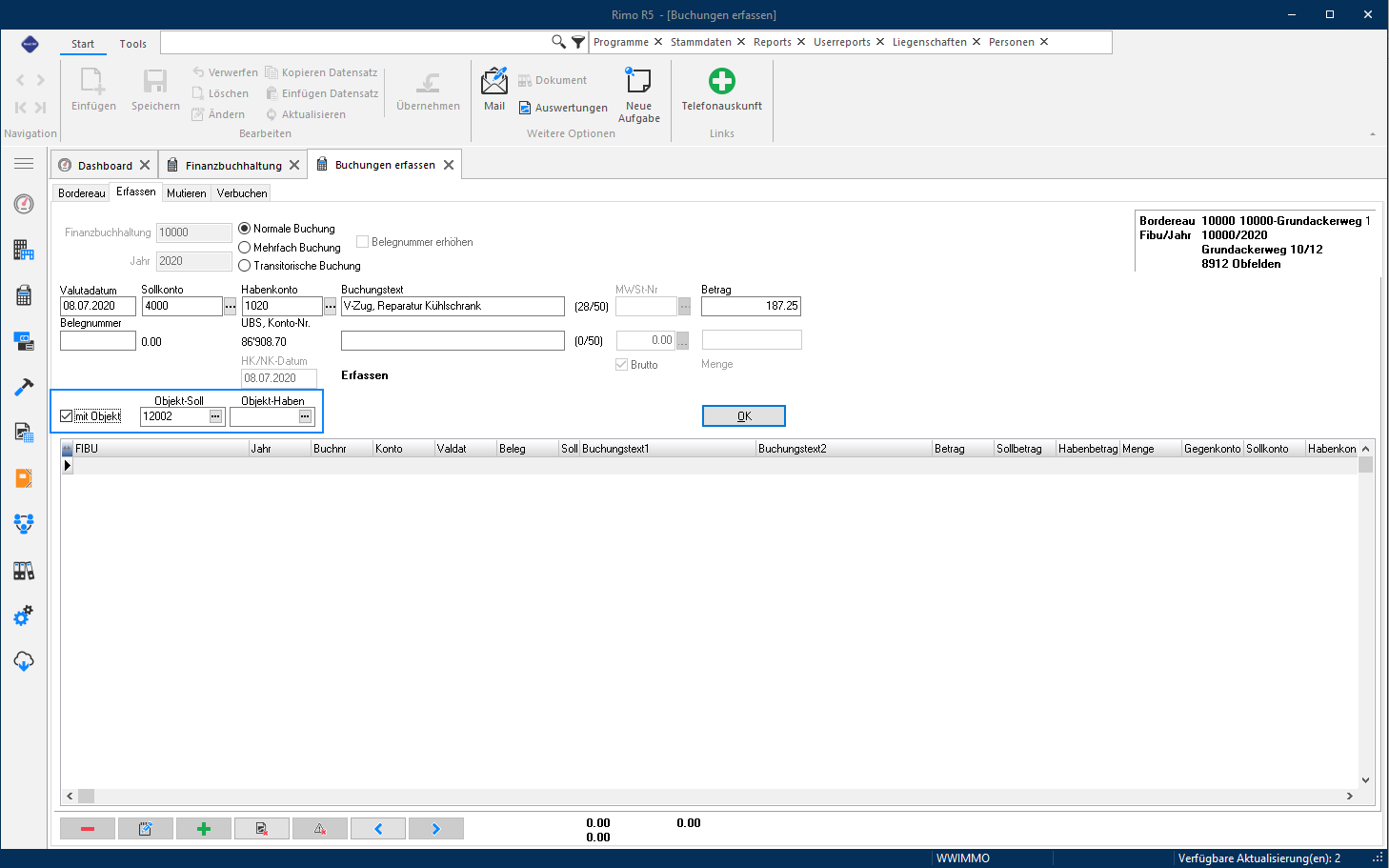
Task: Open the calculator icon in sidebar
Action: [x=24, y=295]
